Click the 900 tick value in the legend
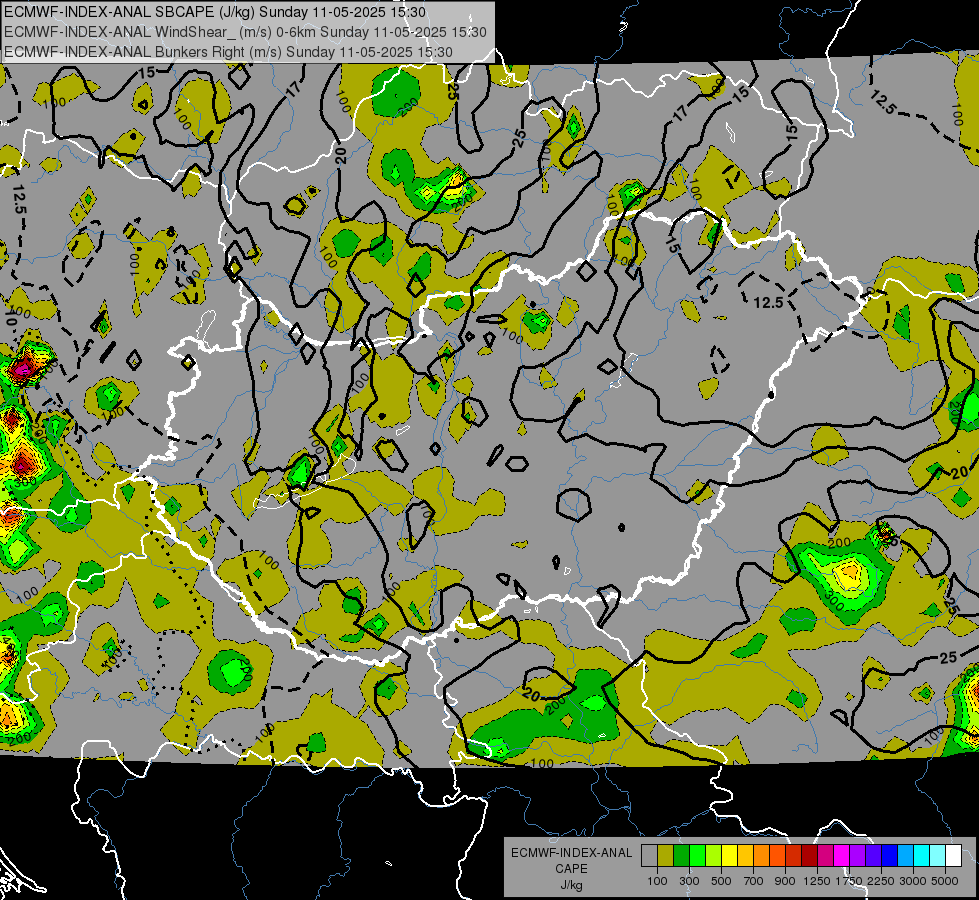This screenshot has width=979, height=900. point(785,881)
